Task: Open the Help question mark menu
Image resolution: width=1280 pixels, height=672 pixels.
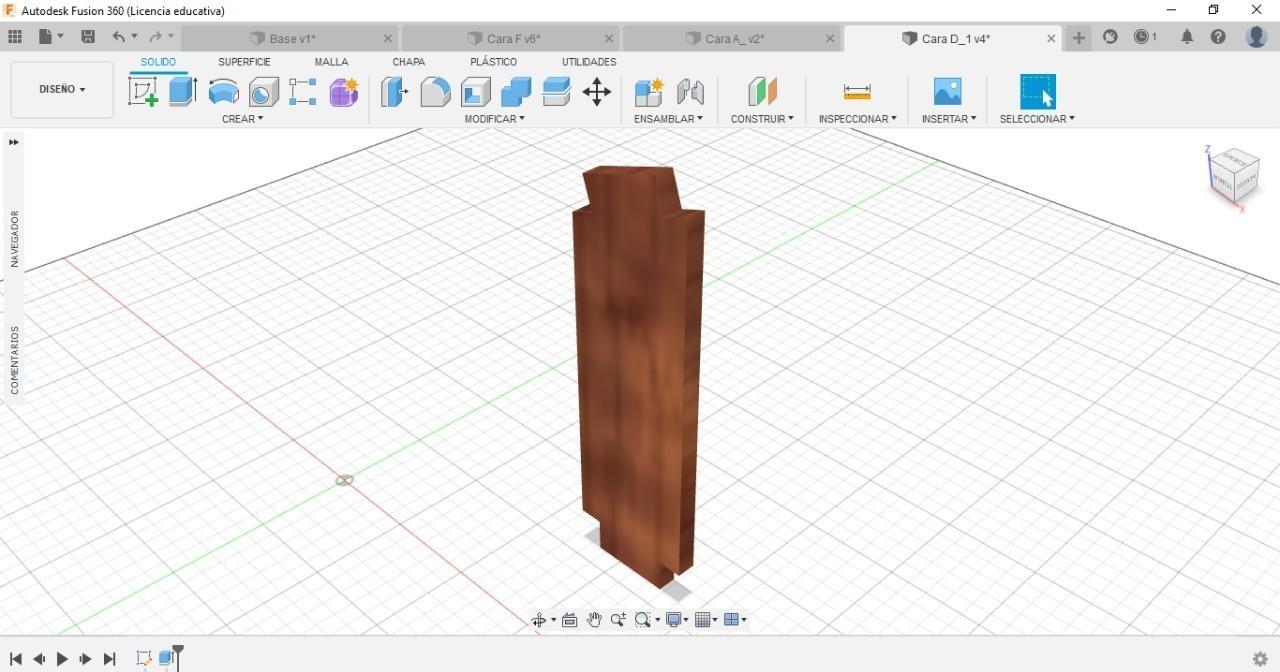Action: point(1218,37)
